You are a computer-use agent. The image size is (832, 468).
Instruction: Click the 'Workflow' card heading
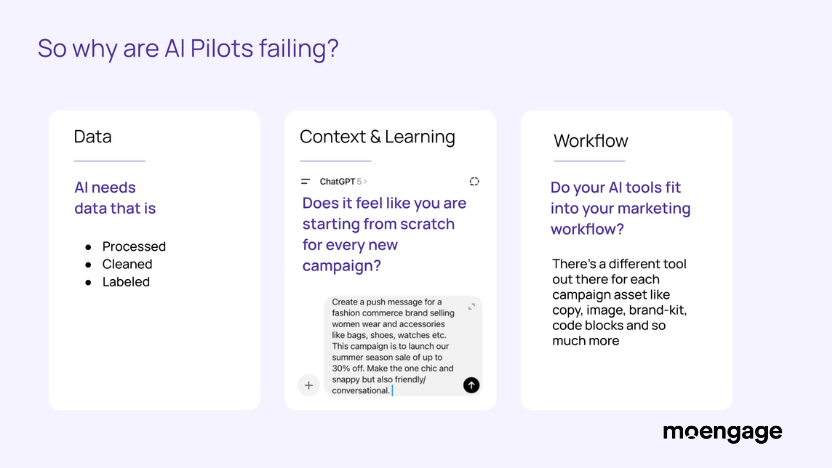591,141
